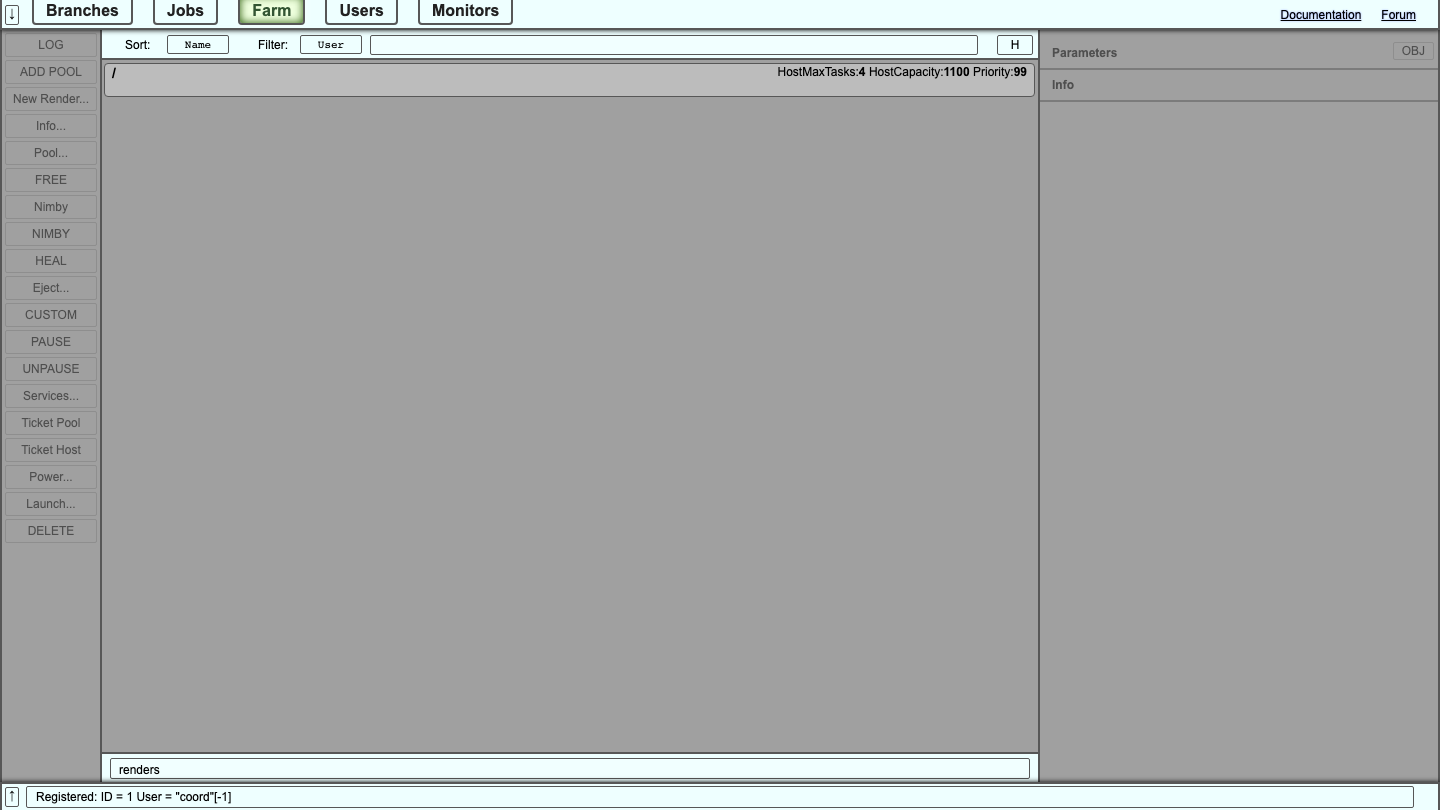Open the Branches tab
The width and height of the screenshot is (1440, 810).
point(82,11)
